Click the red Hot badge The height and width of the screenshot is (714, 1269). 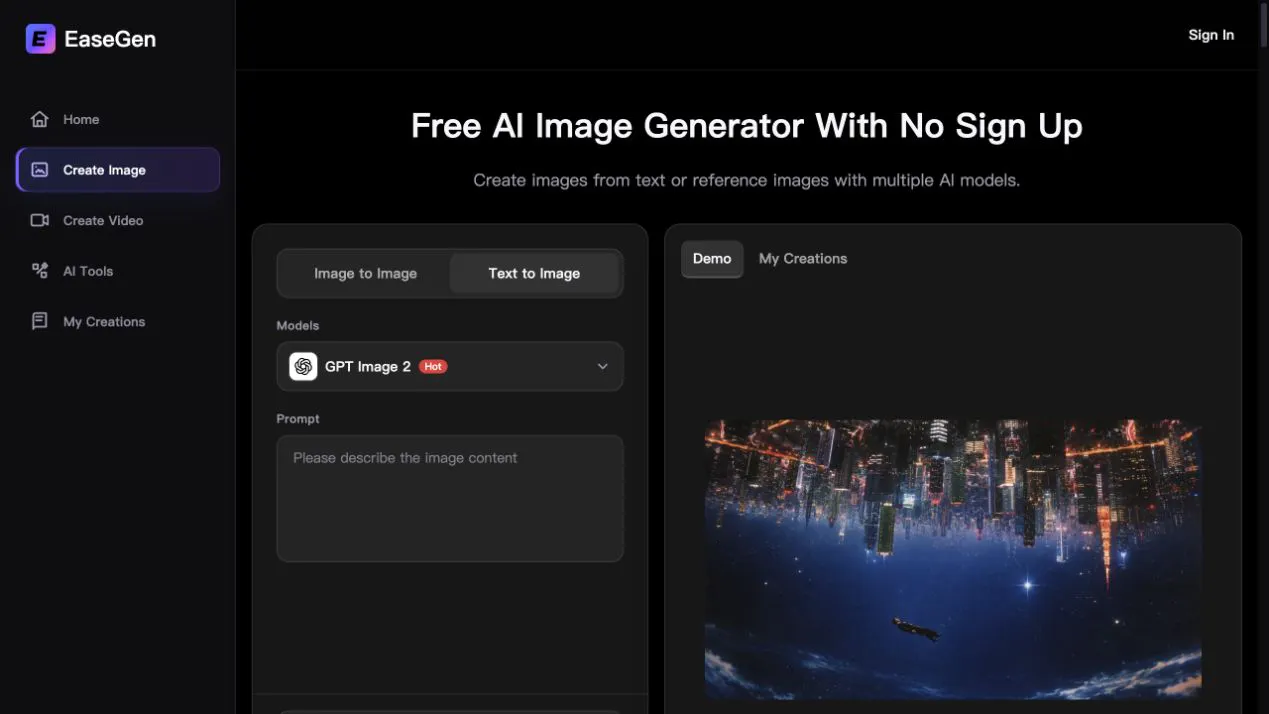pyautogui.click(x=433, y=366)
